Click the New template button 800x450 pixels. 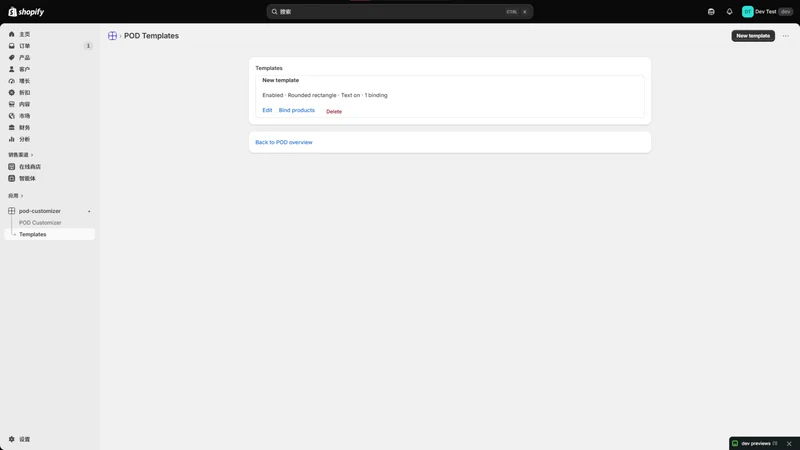pos(753,36)
